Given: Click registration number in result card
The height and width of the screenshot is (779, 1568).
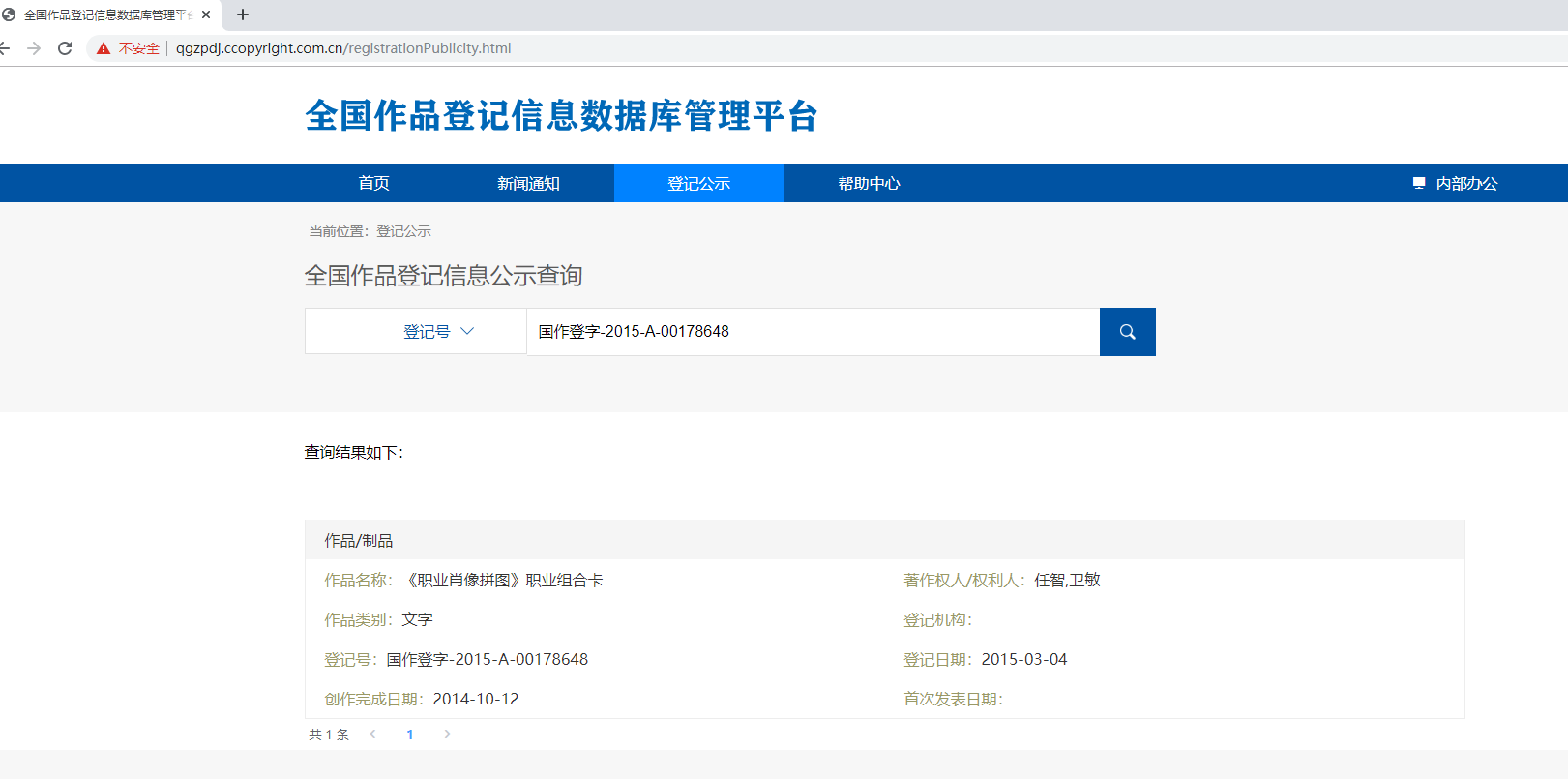Looking at the screenshot, I should pos(488,660).
